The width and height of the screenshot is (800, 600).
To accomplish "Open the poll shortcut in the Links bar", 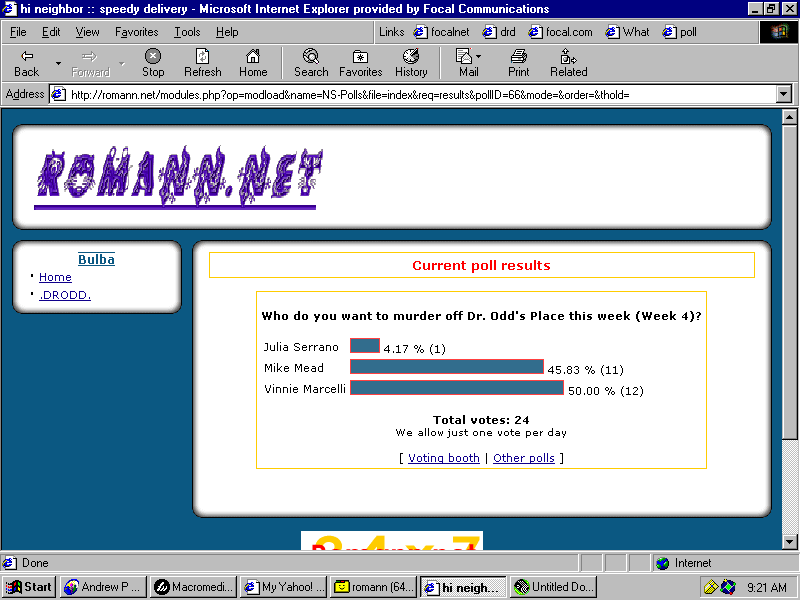I will [x=679, y=32].
